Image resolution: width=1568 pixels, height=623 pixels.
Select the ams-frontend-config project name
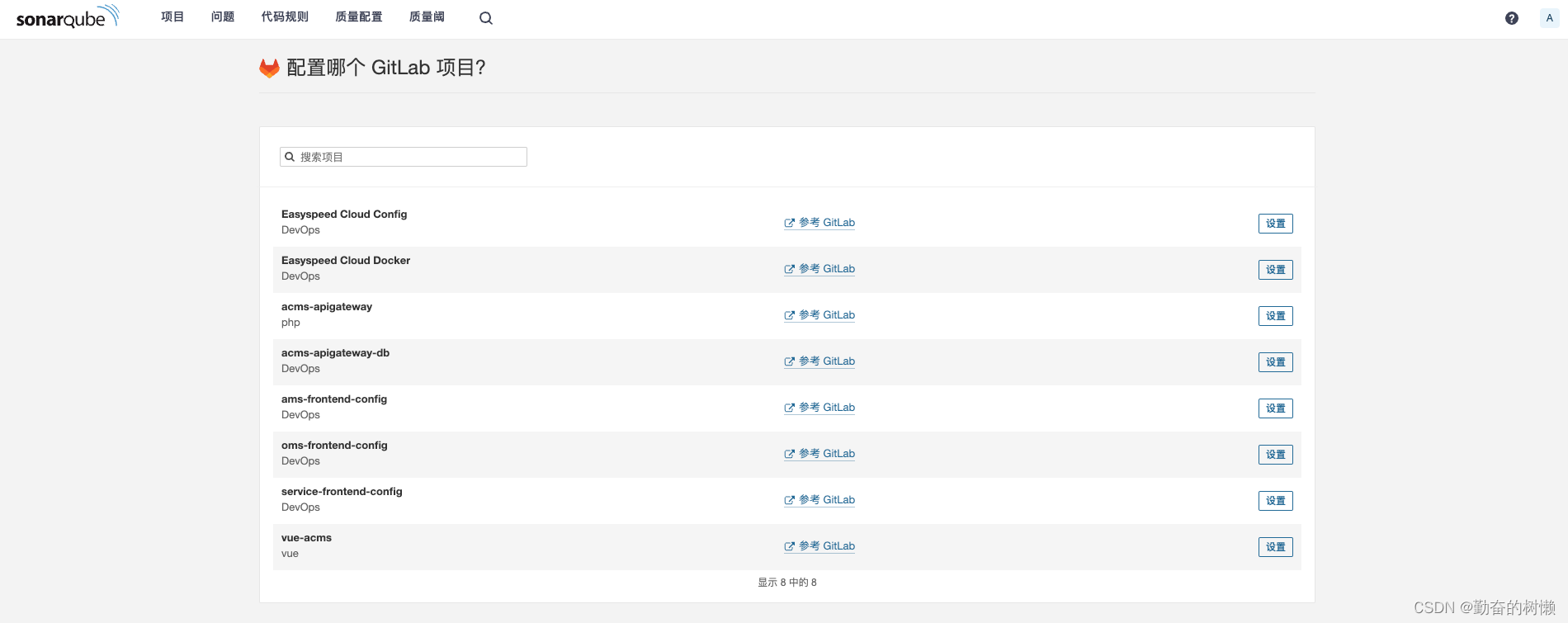pos(334,399)
